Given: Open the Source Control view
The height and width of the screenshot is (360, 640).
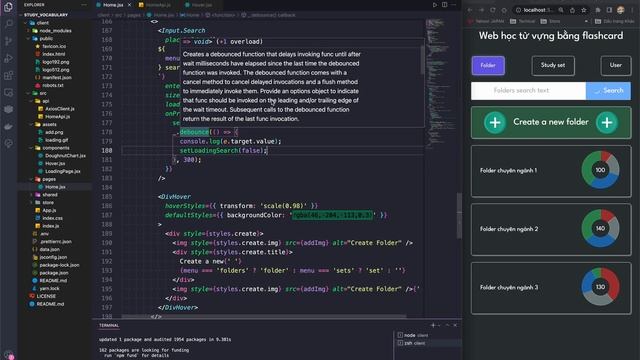Looking at the screenshot, I should click(8, 41).
